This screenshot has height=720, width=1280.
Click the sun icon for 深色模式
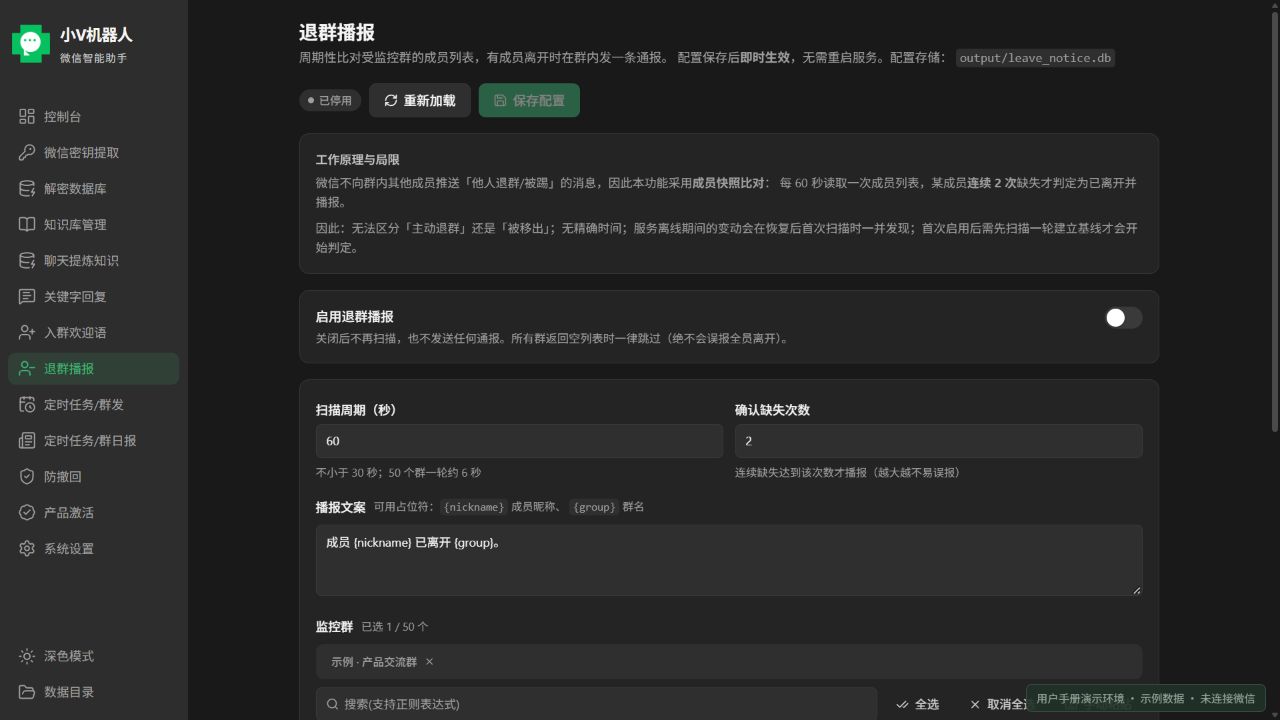[x=27, y=657]
